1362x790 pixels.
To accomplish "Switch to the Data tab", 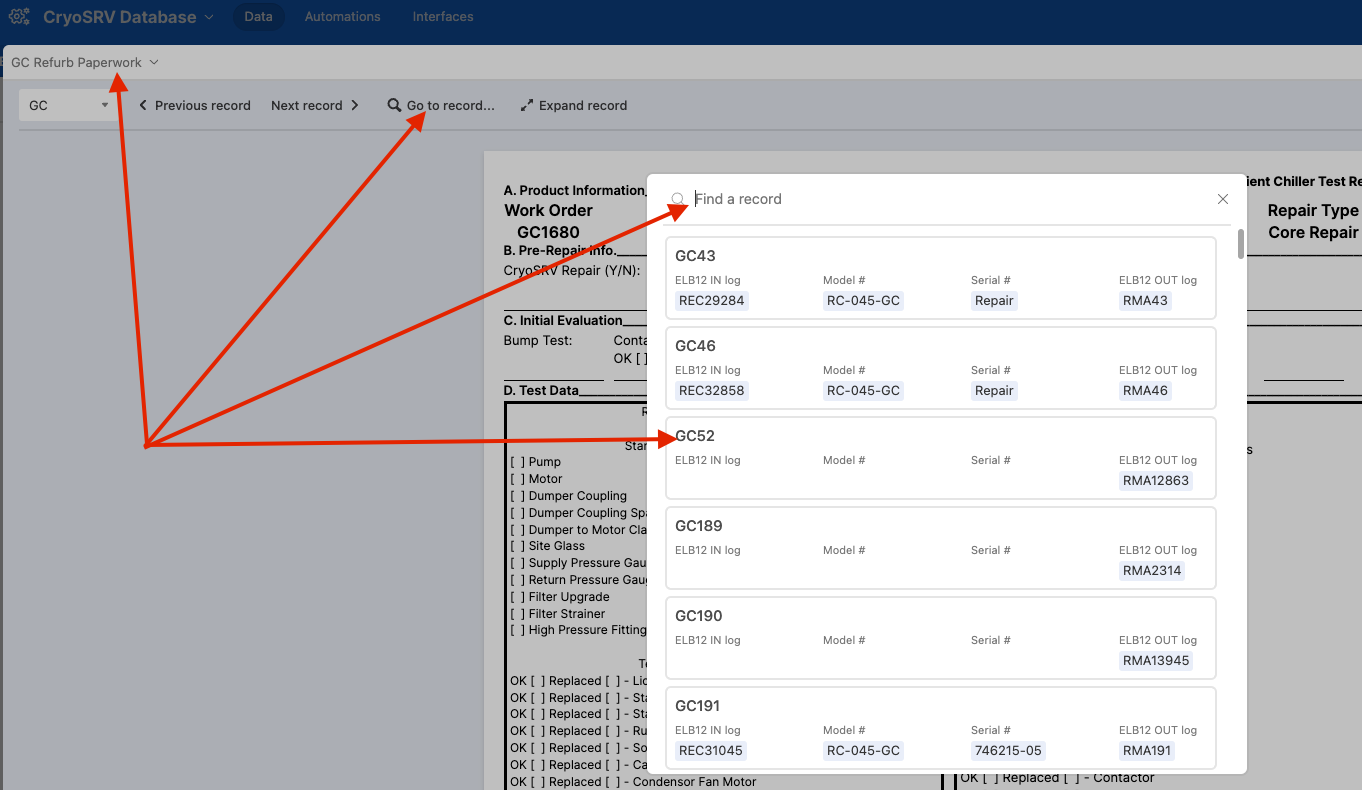I will (x=258, y=17).
